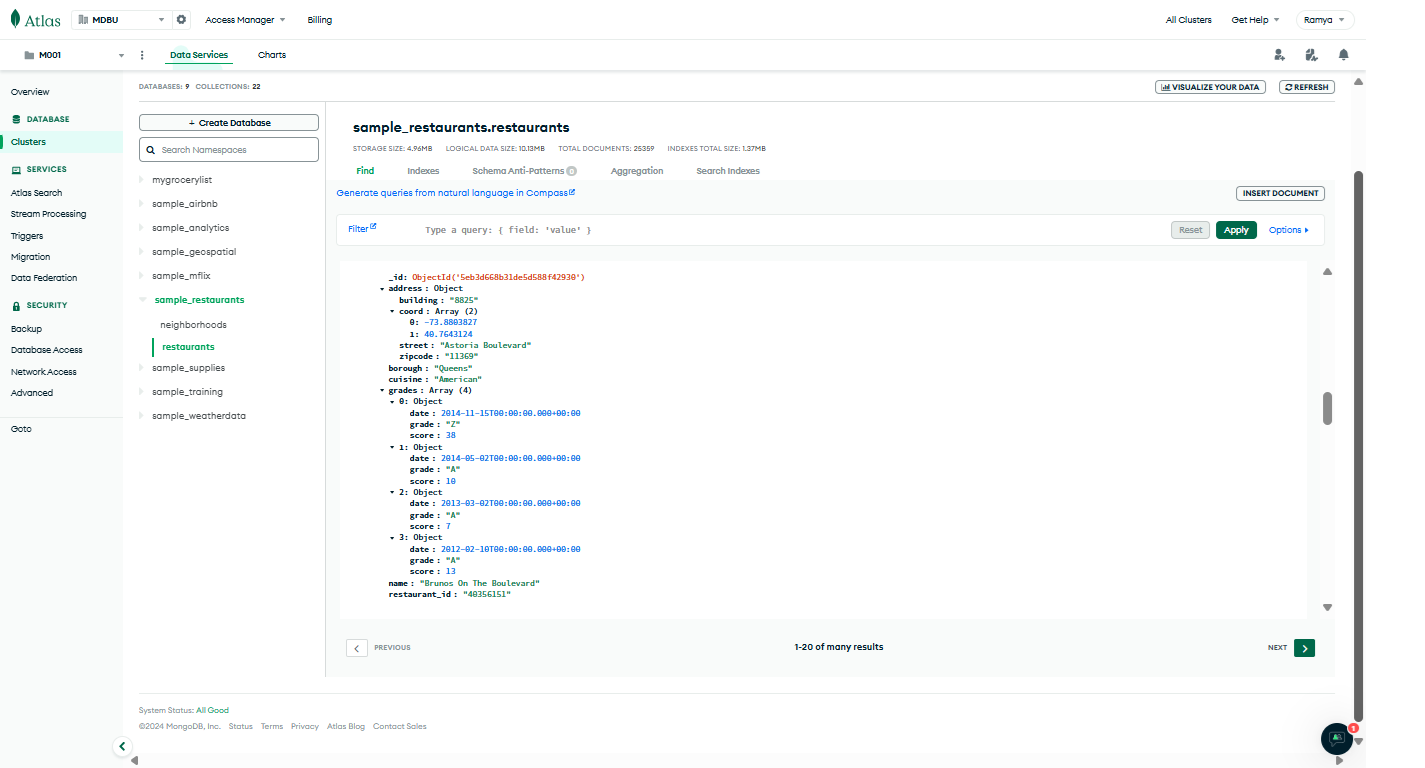
Task: Open Triggers in the sidebar
Action: tap(27, 236)
